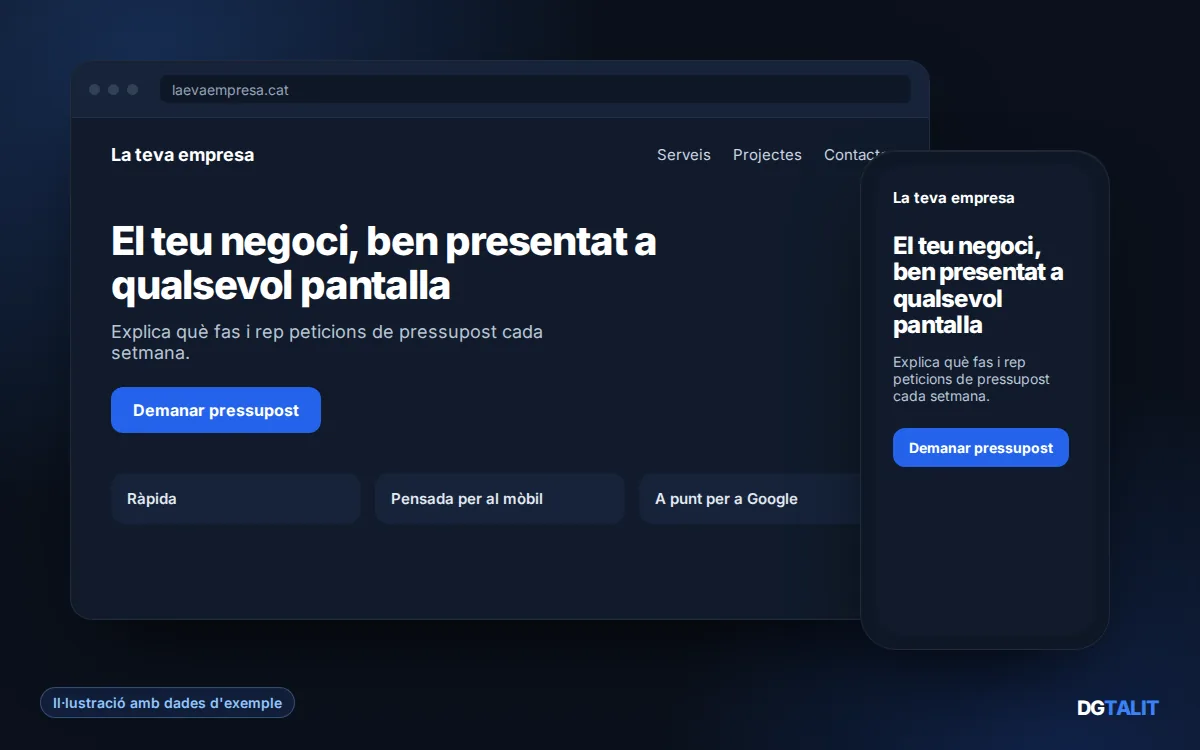Select the 'Pensada per al mòbil' card
Screen dimensions: 1200x750
pyautogui.click(x=499, y=499)
